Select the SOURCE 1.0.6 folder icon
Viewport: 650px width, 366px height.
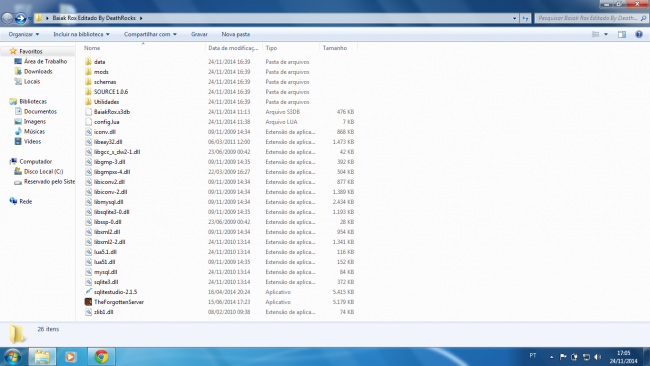pos(88,92)
